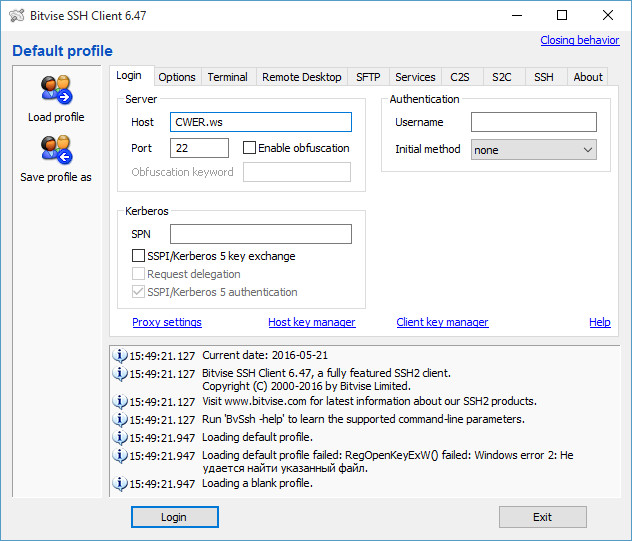
Task: Open the Host key manager link
Action: [x=311, y=322]
